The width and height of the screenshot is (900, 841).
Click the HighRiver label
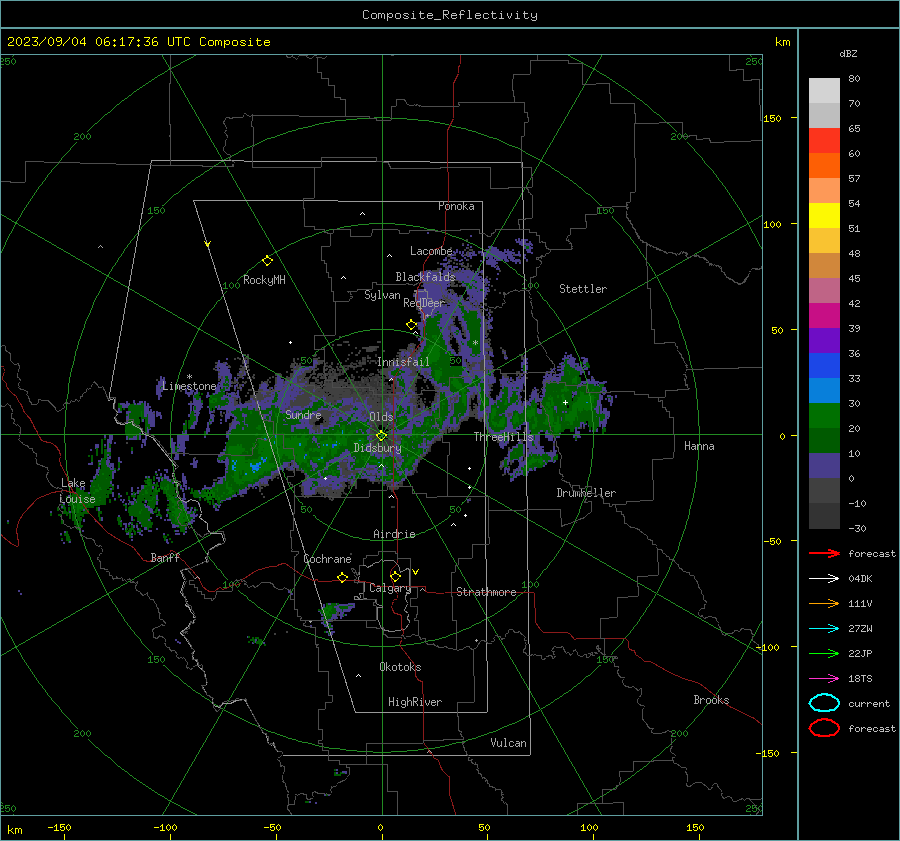[x=415, y=702]
